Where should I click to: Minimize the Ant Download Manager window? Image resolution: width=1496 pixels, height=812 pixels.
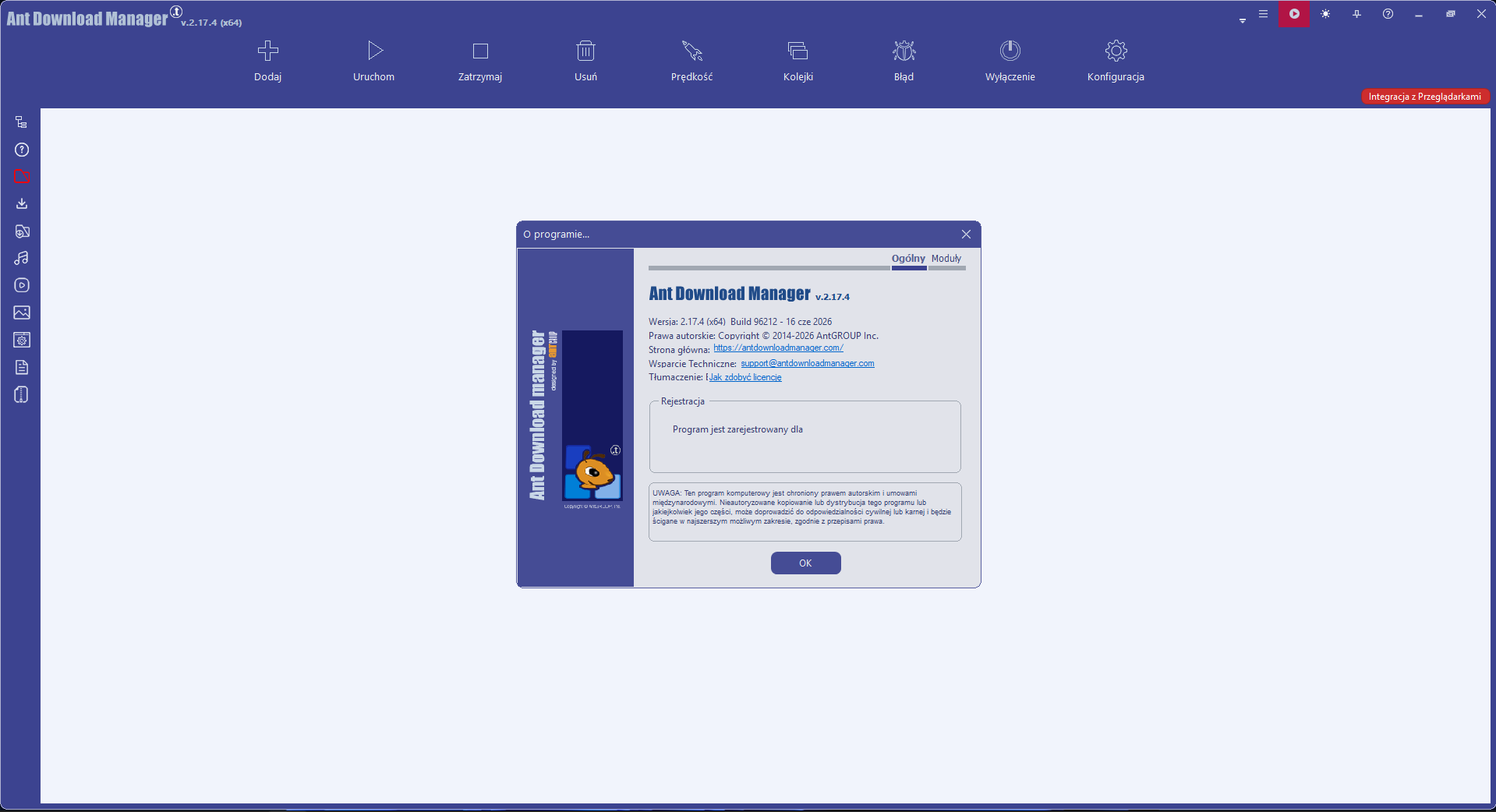(1419, 14)
